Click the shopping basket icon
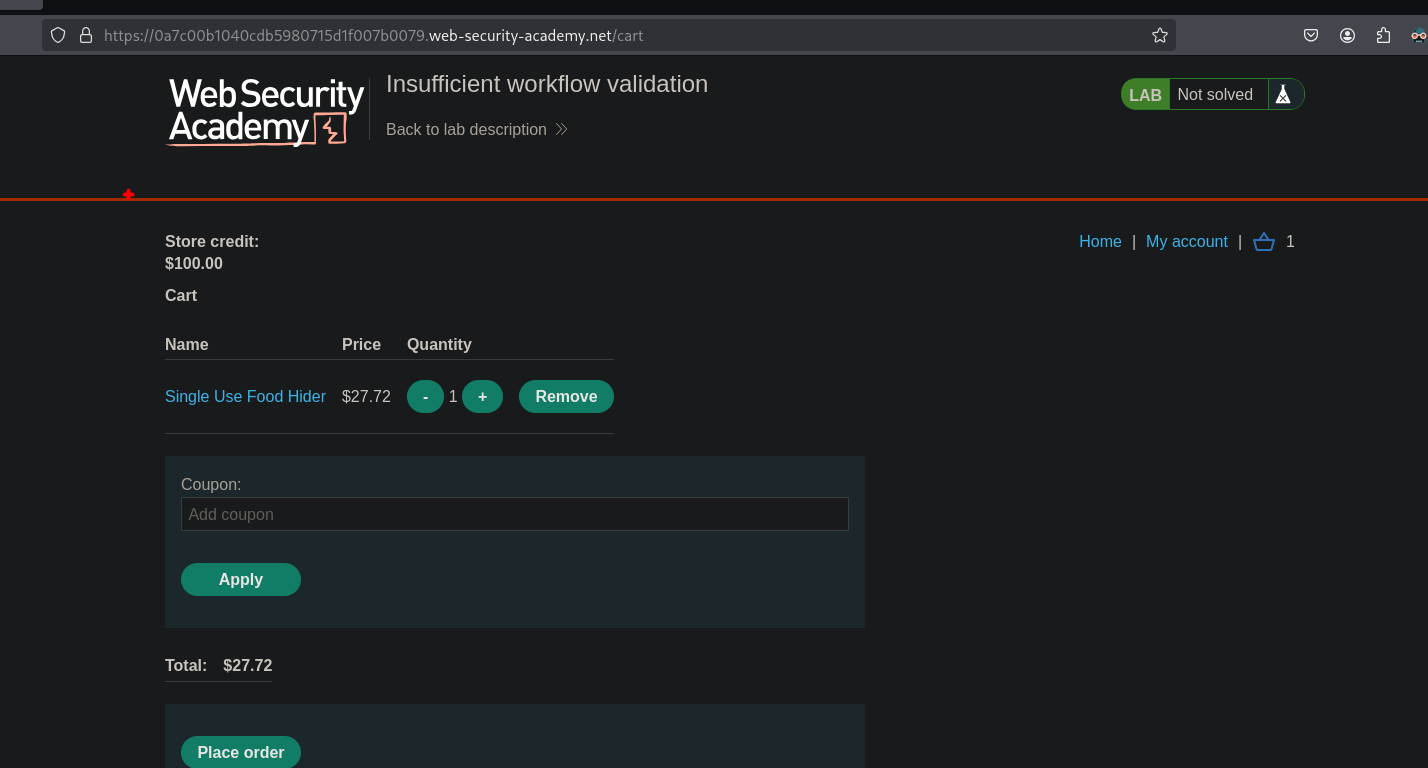The width and height of the screenshot is (1428, 768). tap(1263, 242)
